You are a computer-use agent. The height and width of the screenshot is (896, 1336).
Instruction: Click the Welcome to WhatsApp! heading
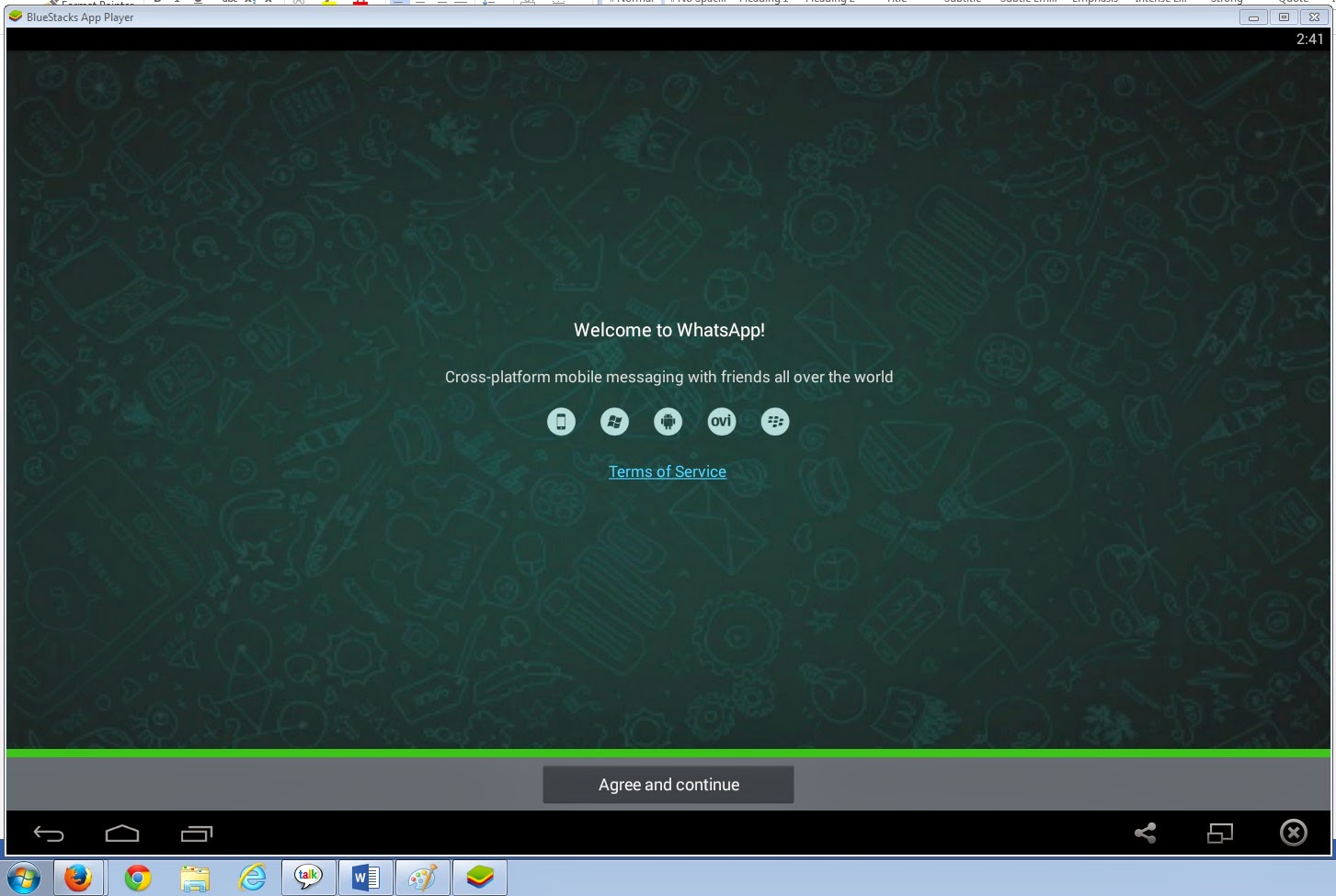[668, 330]
